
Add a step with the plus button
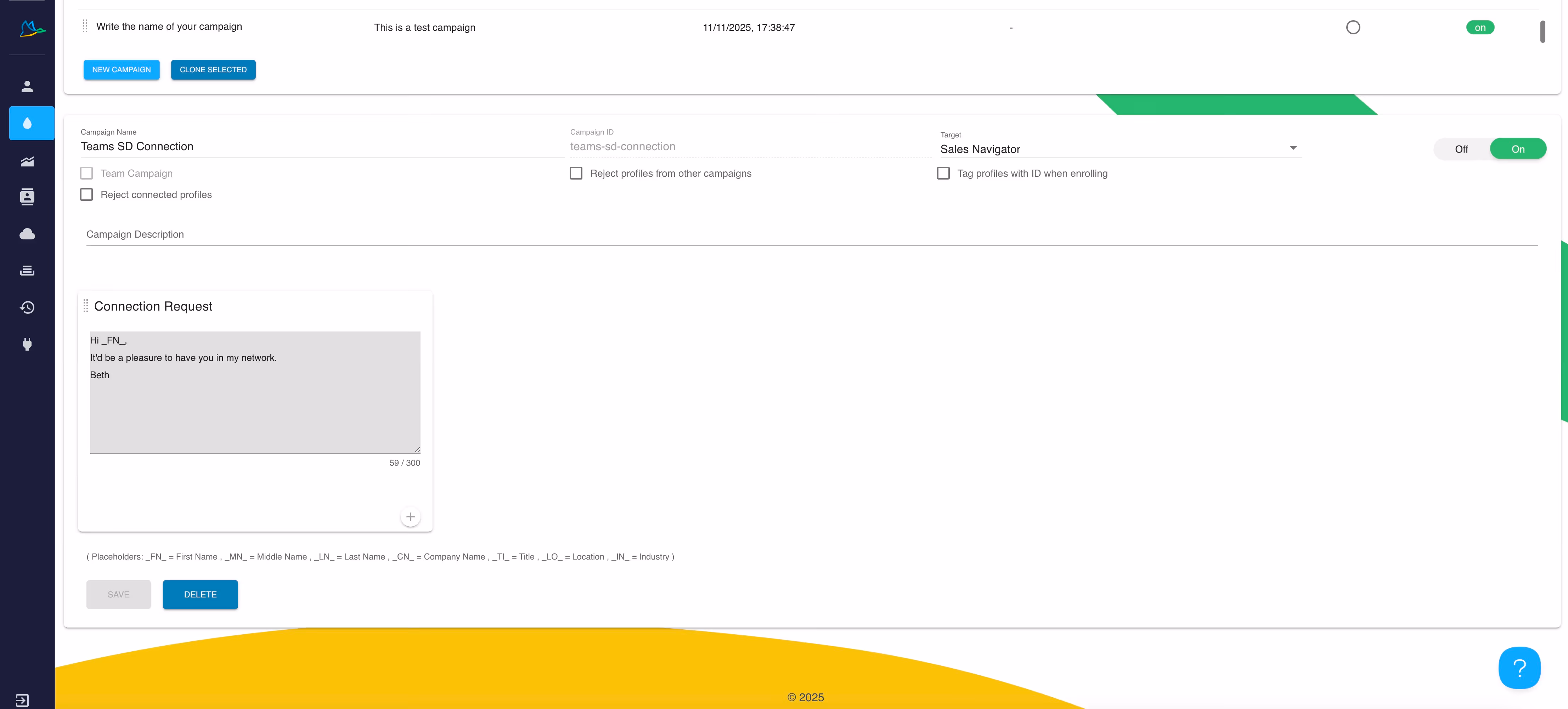point(410,517)
